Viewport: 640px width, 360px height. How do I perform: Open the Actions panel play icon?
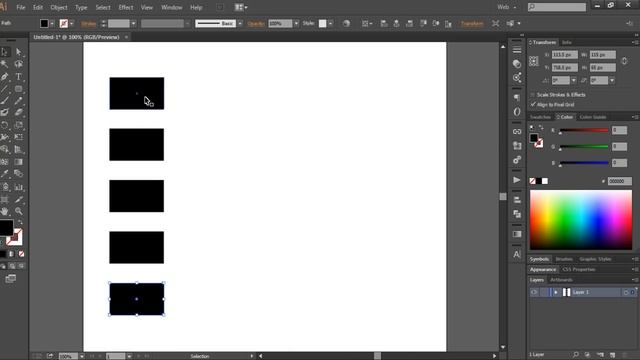pyautogui.click(x=517, y=180)
